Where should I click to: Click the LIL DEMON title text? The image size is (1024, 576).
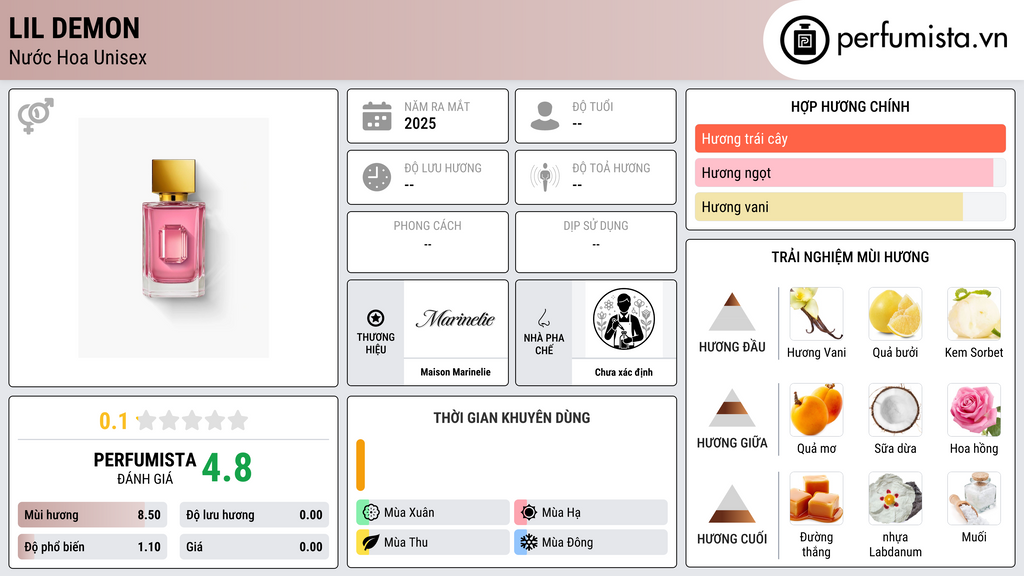74,28
